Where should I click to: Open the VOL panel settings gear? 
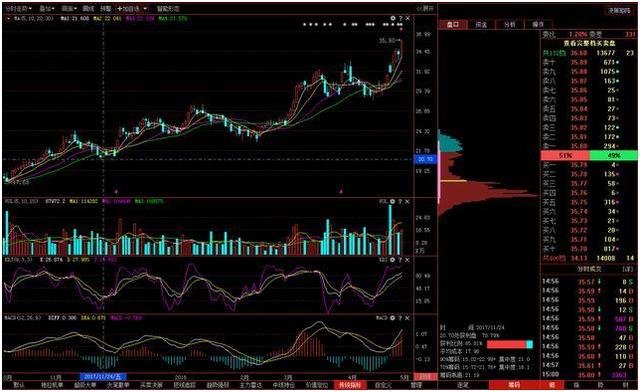pos(393,202)
